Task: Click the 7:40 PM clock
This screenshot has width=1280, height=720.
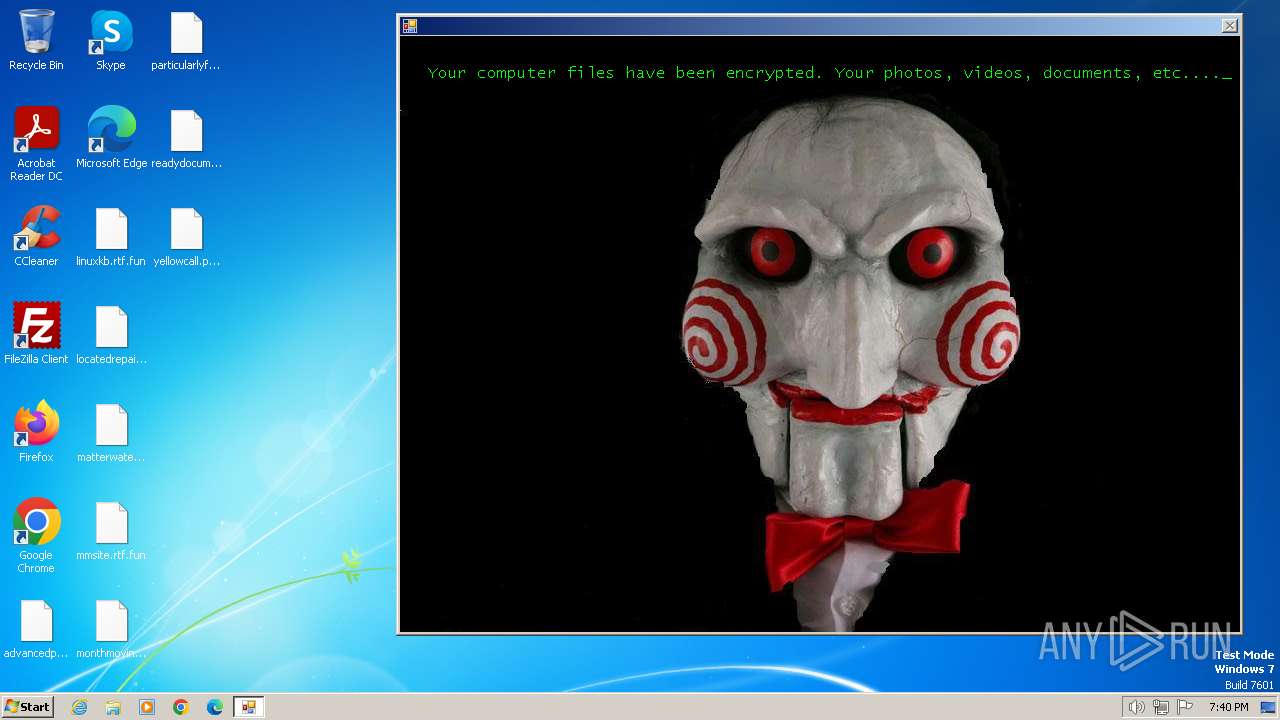Action: 1228,707
